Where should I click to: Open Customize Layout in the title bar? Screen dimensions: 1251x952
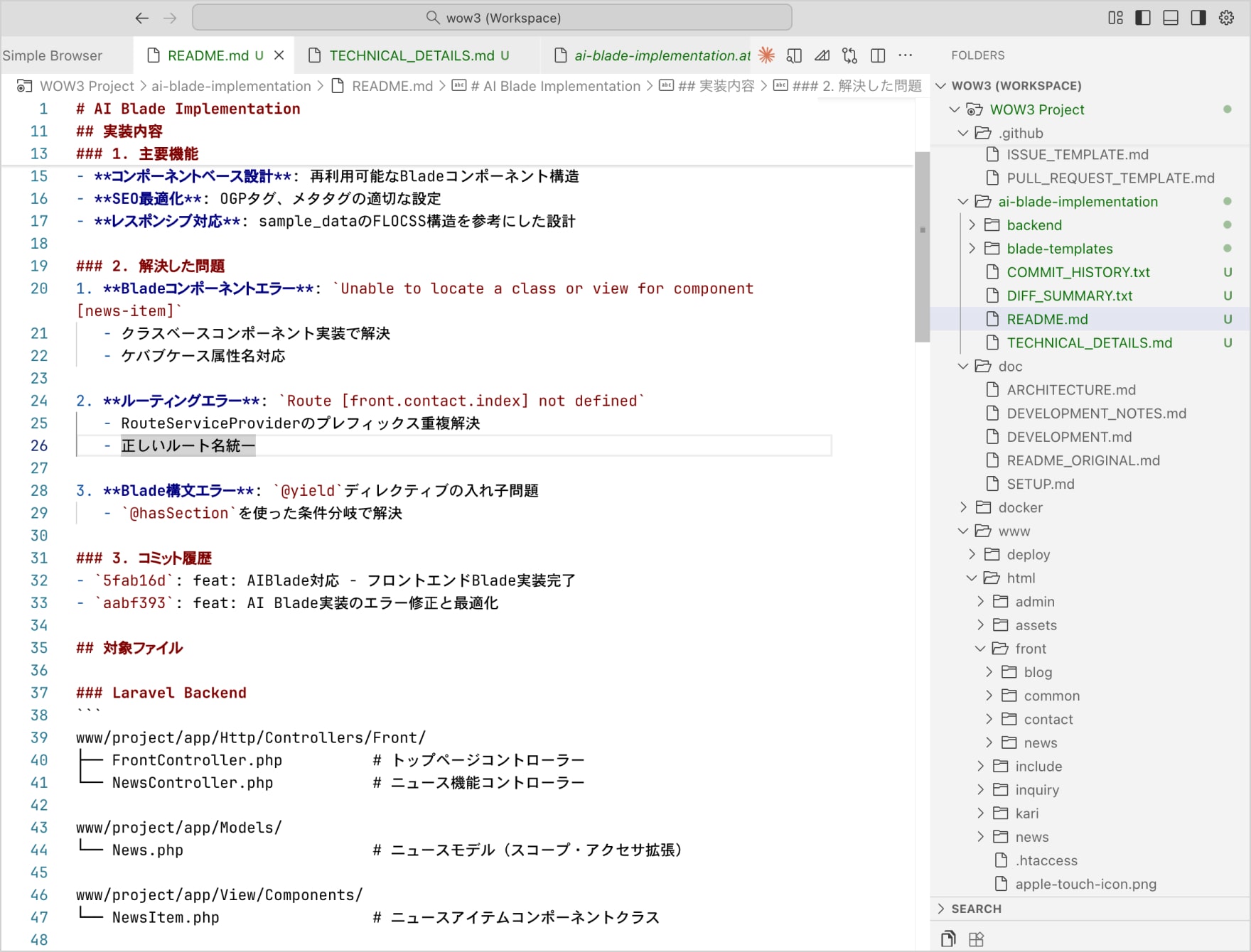(1115, 18)
